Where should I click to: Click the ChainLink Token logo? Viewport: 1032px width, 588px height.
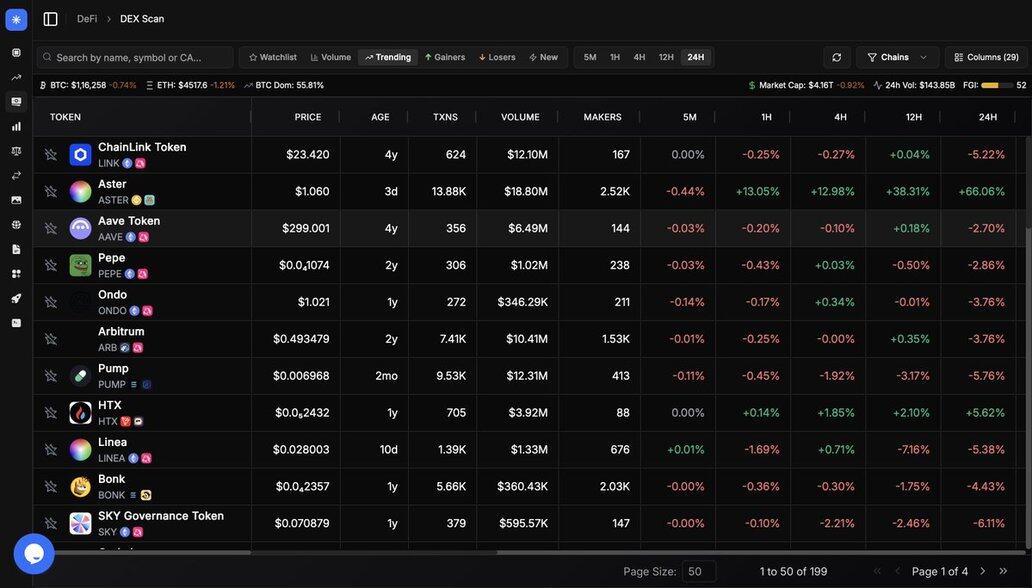80,155
